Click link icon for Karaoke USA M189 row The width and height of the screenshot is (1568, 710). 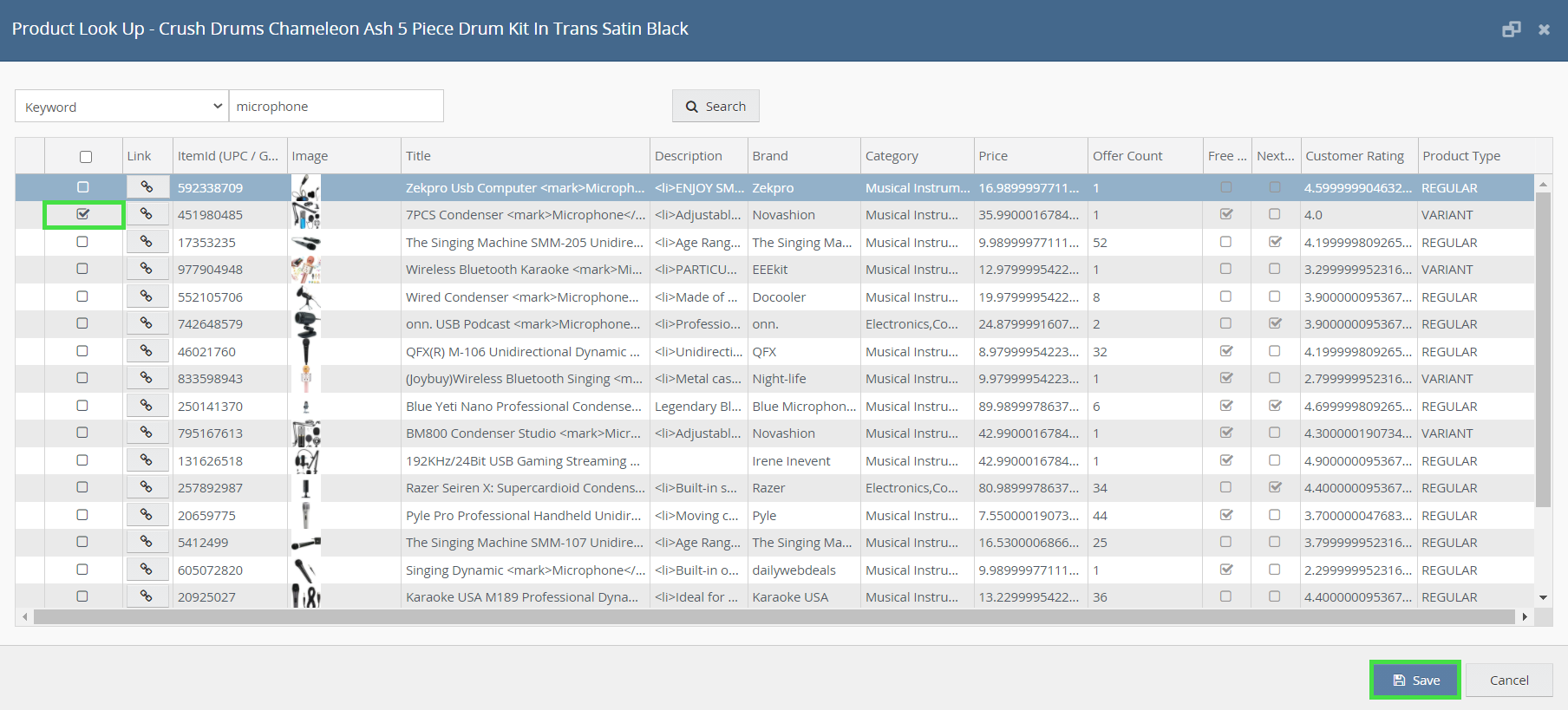click(x=147, y=596)
